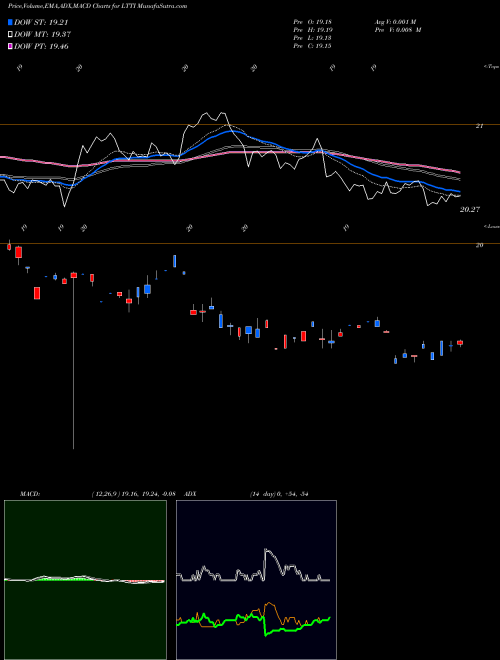
Task: Select the 'DOW PT: 19.46' legend label
Action: tap(41, 46)
